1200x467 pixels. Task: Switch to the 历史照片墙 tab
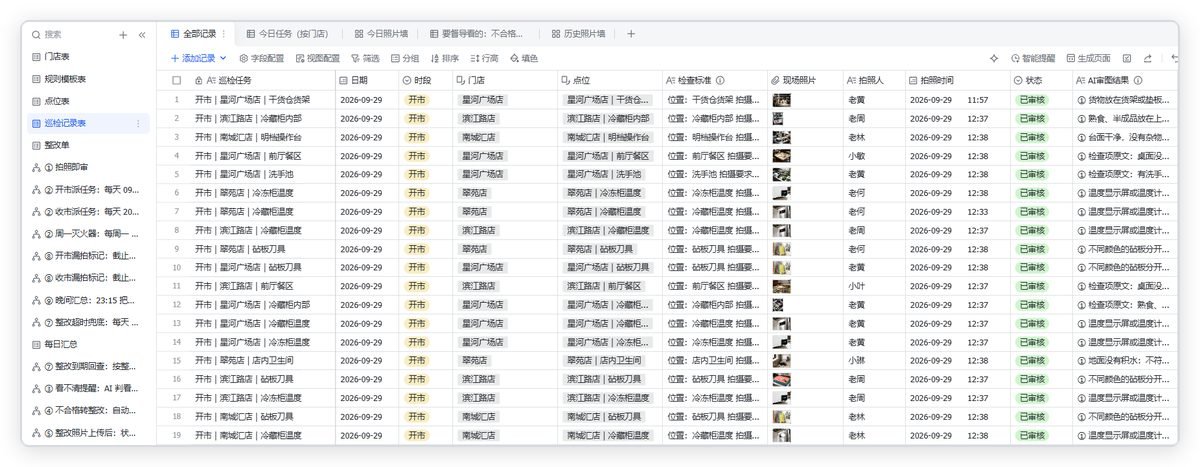(x=577, y=33)
